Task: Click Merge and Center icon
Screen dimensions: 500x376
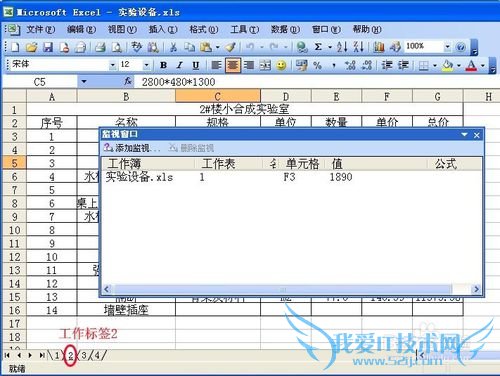Action: pos(265,65)
